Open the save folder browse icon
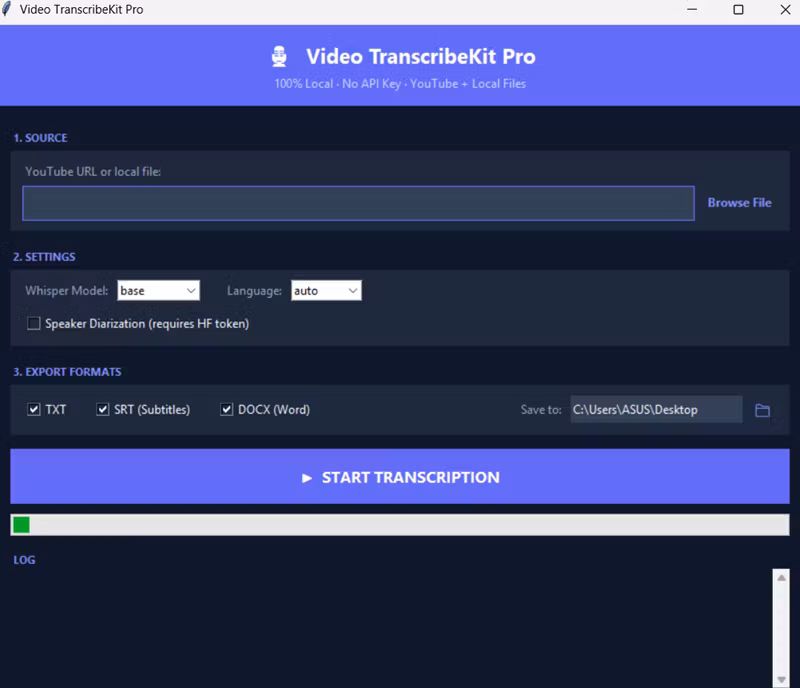The image size is (800, 688). (x=762, y=410)
